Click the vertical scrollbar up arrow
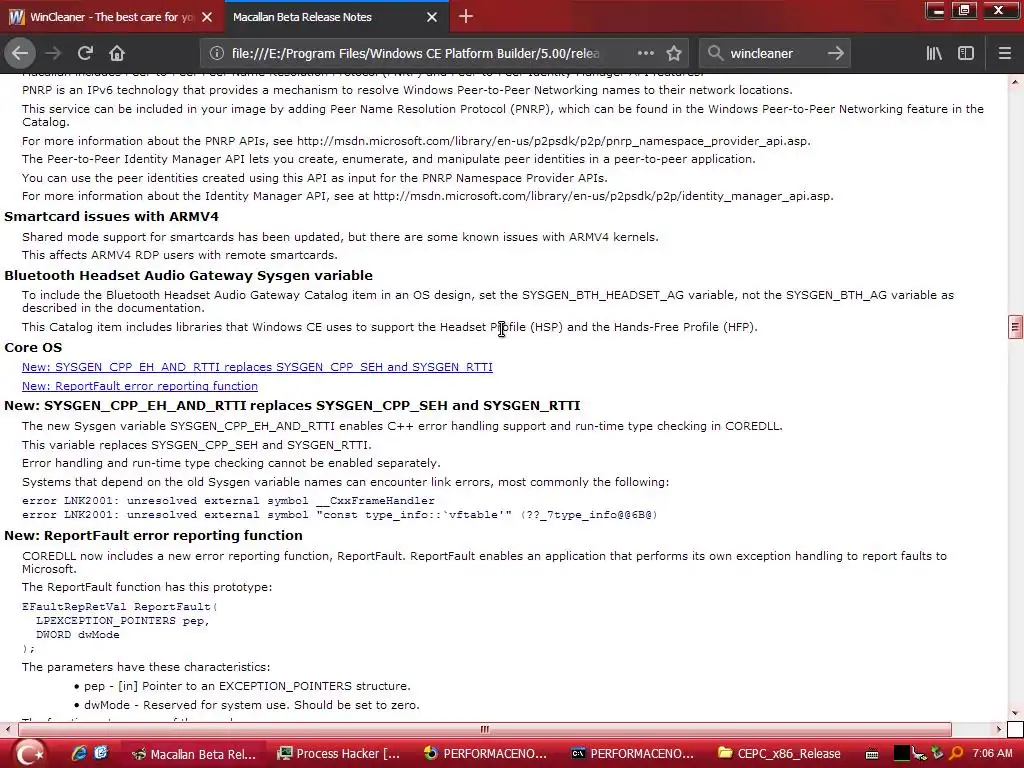Viewport: 1024px width, 768px height. tap(1015, 82)
